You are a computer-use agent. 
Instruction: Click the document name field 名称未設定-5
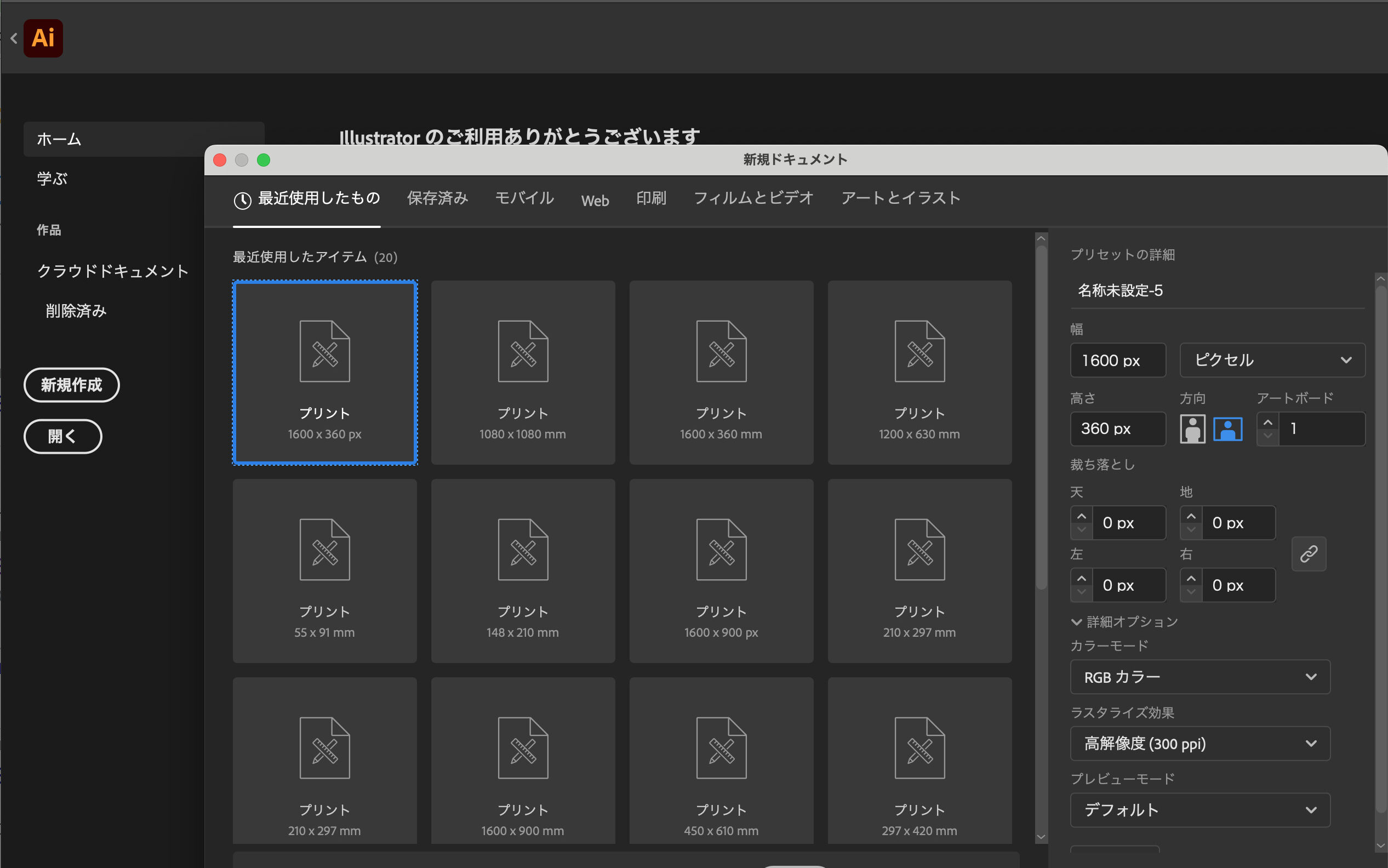1217,290
